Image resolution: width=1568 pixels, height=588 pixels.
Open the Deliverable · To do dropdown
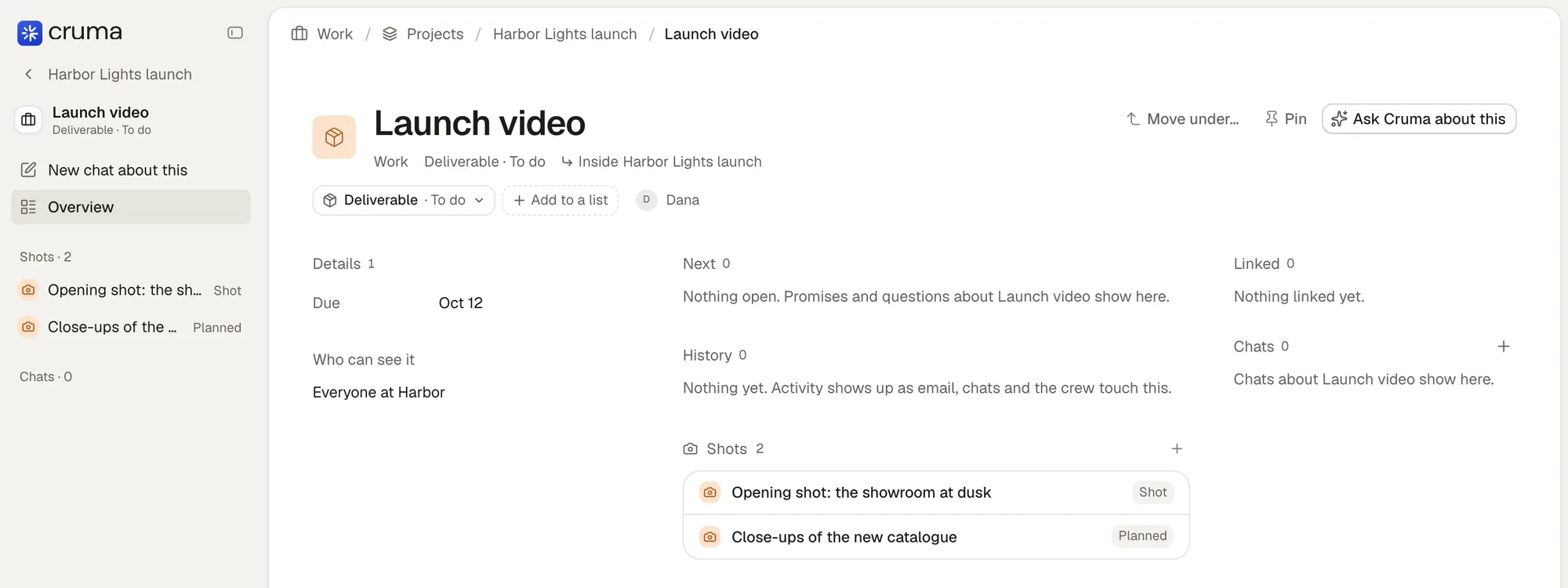[404, 200]
